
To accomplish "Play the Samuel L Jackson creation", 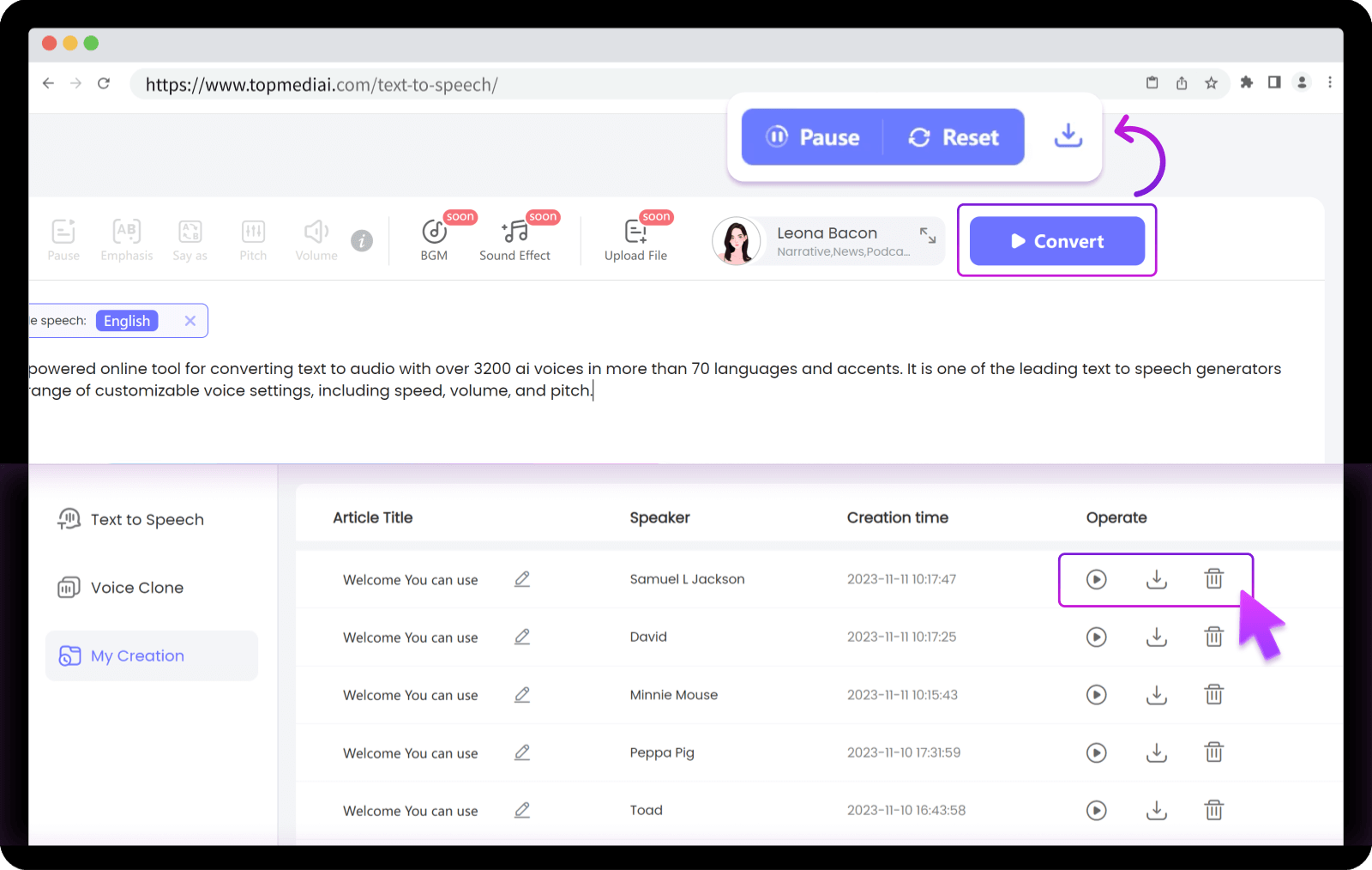I will click(1096, 579).
